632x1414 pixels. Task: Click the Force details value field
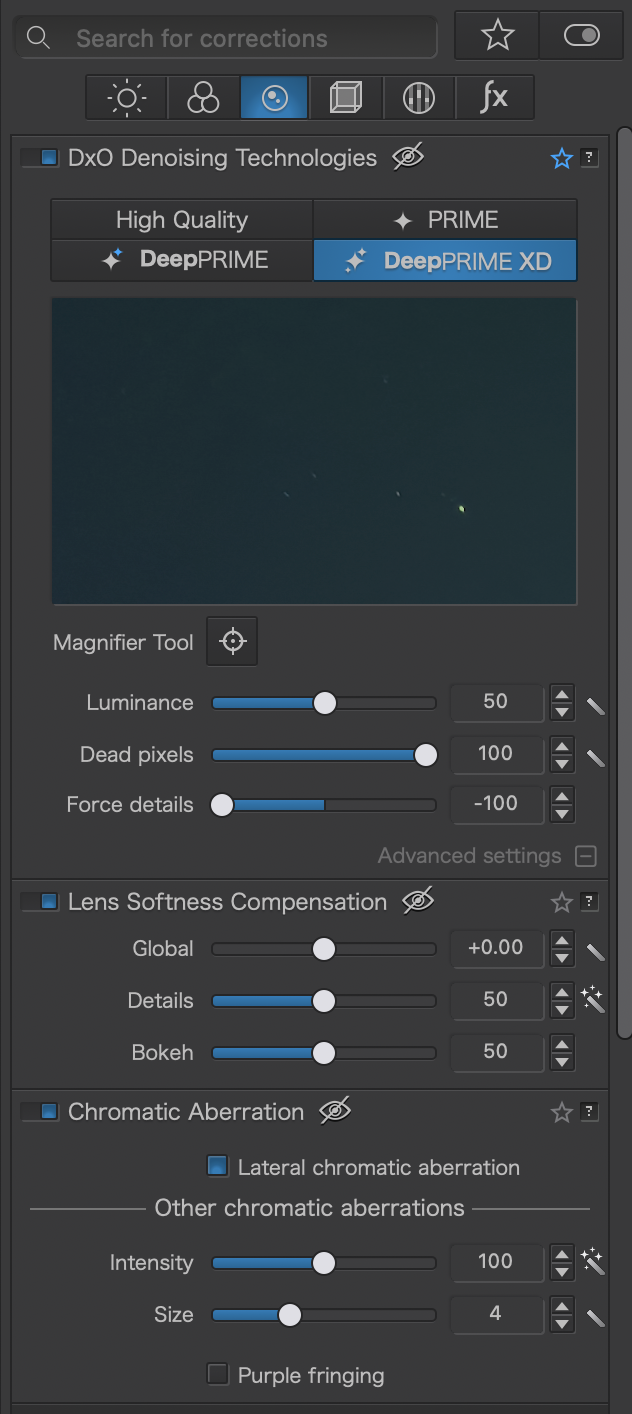coord(496,804)
